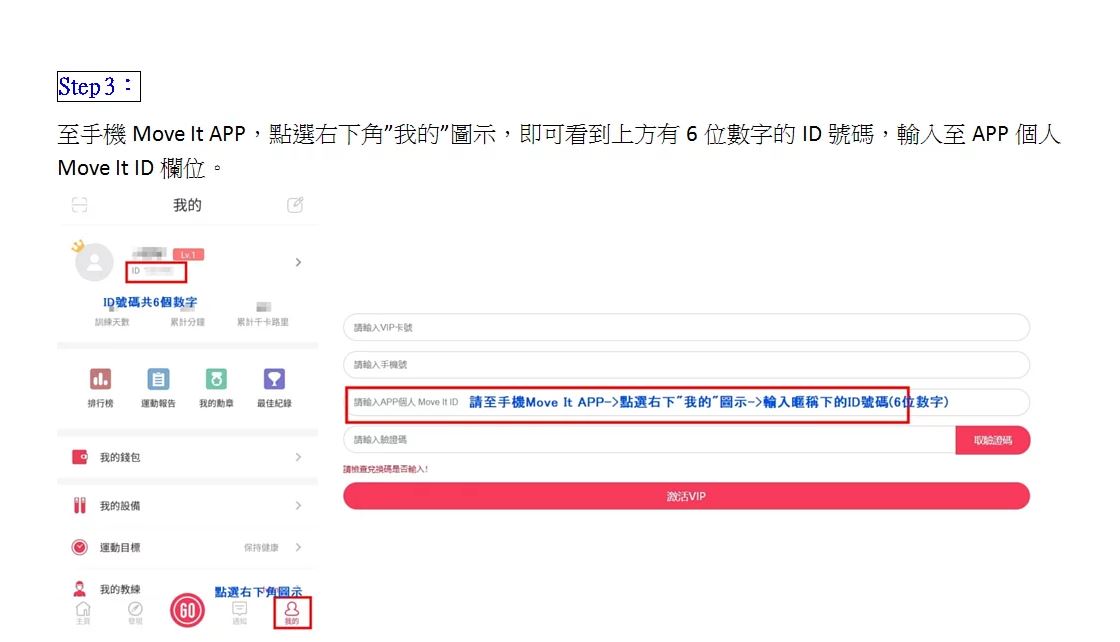The height and width of the screenshot is (642, 1120).
Task: Click the phone number input field
Action: (x=686, y=364)
